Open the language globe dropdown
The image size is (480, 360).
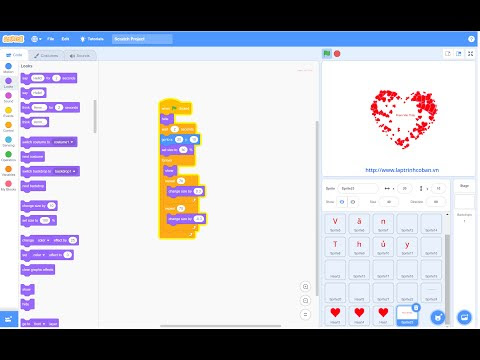pos(36,39)
